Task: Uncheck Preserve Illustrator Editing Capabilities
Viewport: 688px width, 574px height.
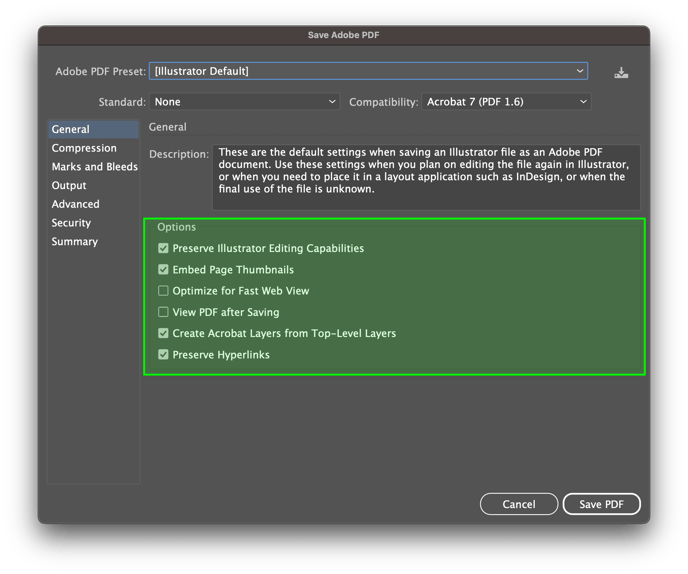Action: tap(164, 248)
